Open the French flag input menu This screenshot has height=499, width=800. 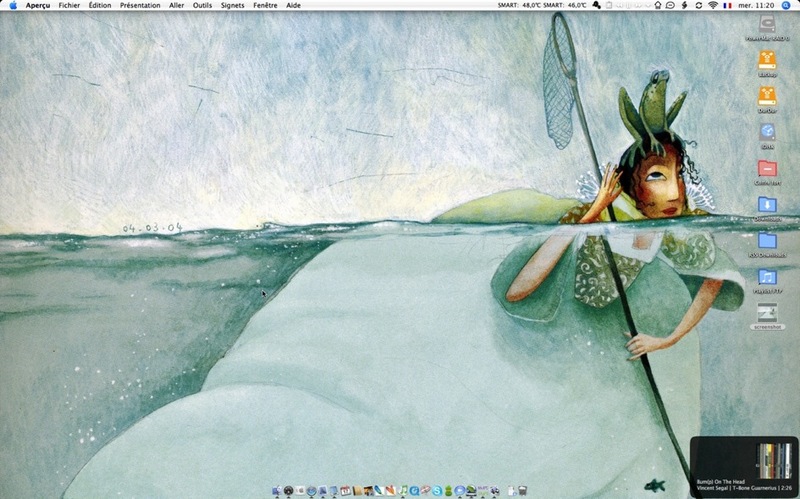728,6
